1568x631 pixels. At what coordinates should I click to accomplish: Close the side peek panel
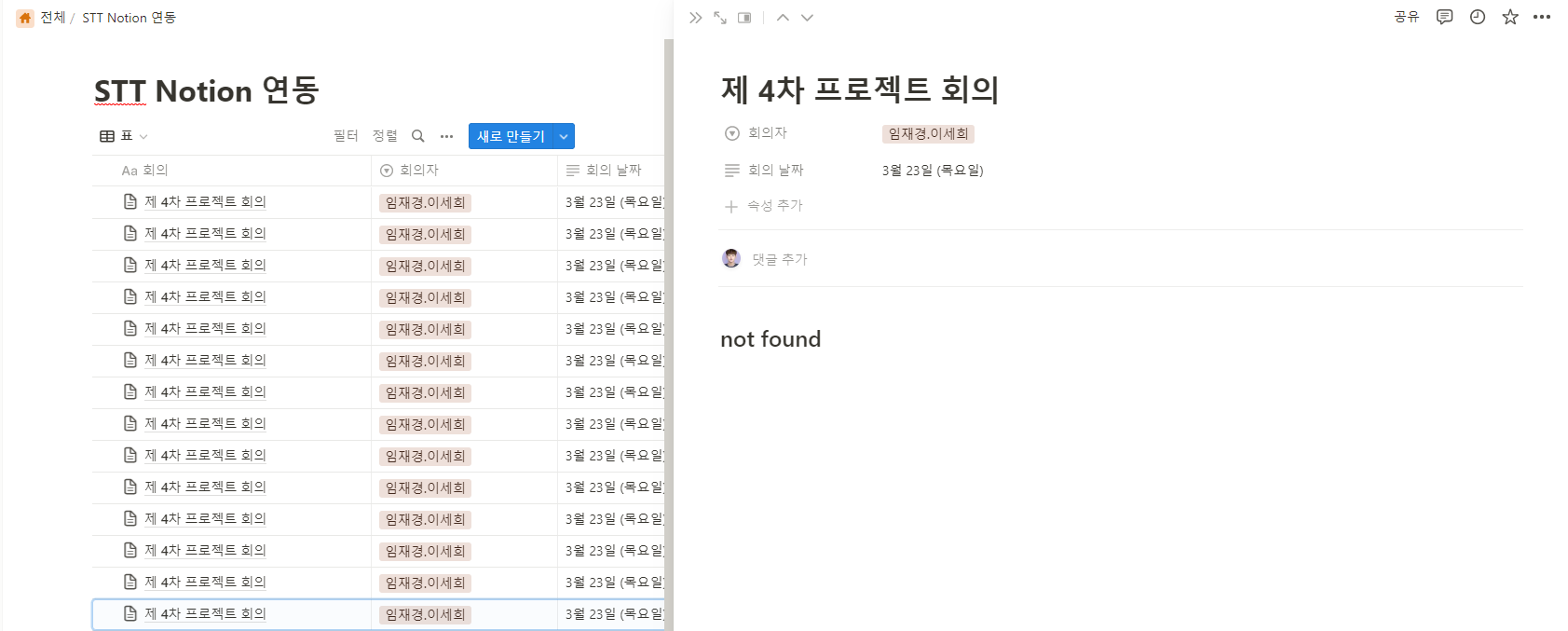coord(695,18)
